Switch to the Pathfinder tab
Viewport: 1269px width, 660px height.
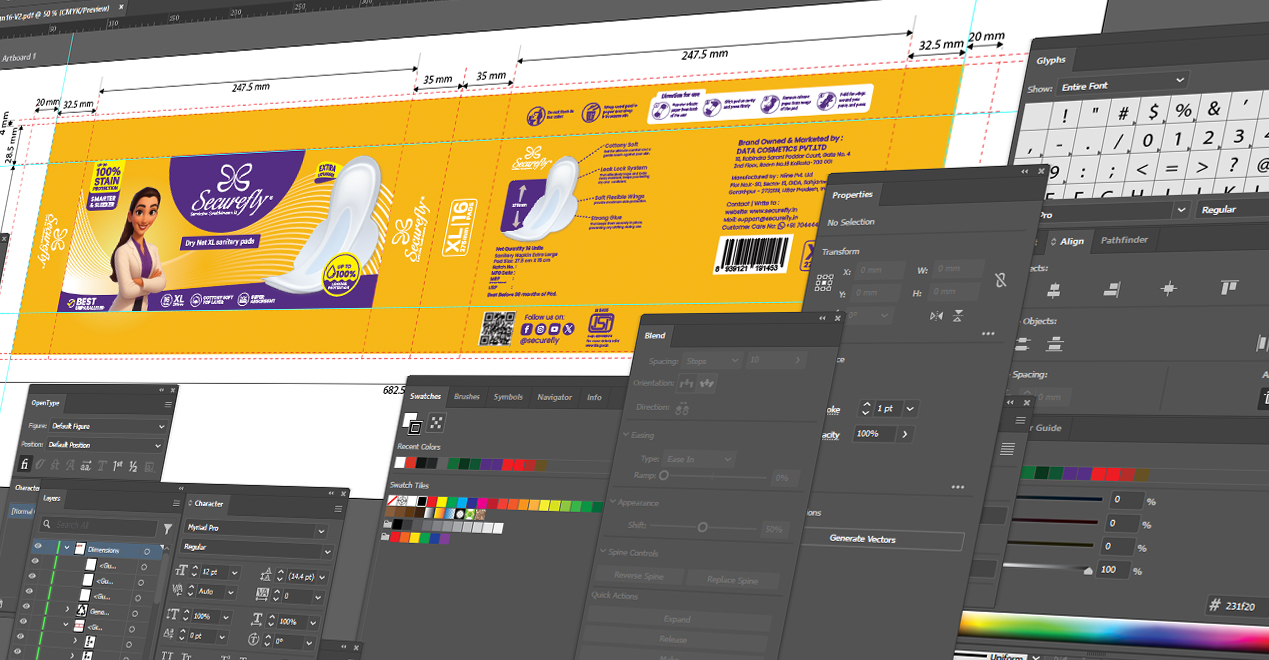point(1124,240)
